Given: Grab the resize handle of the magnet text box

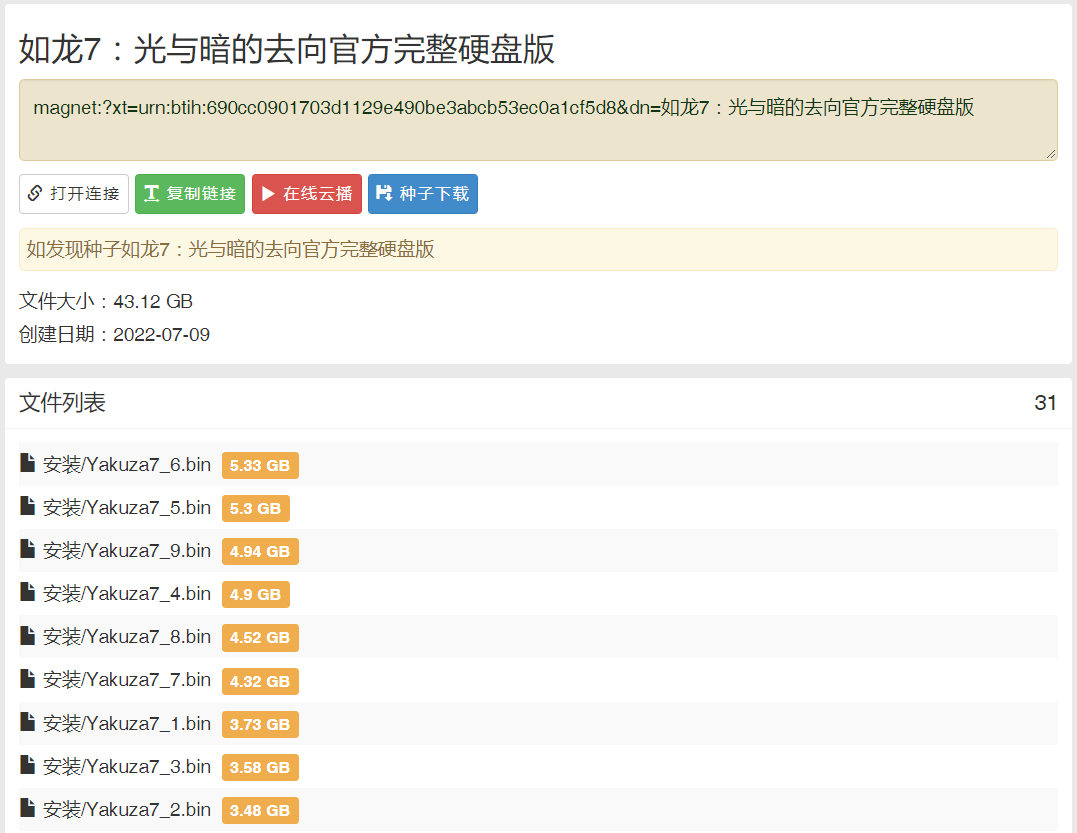Looking at the screenshot, I should (1051, 155).
